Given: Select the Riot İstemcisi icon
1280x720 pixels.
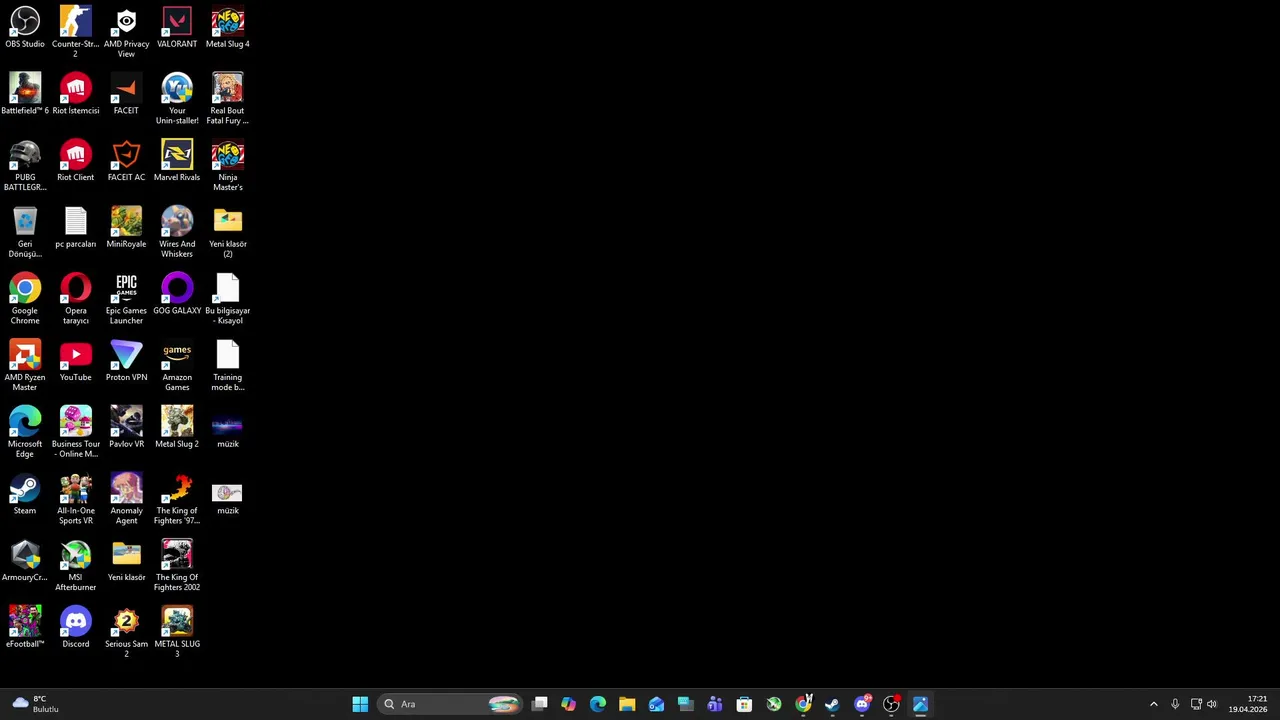Looking at the screenshot, I should tap(75, 94).
